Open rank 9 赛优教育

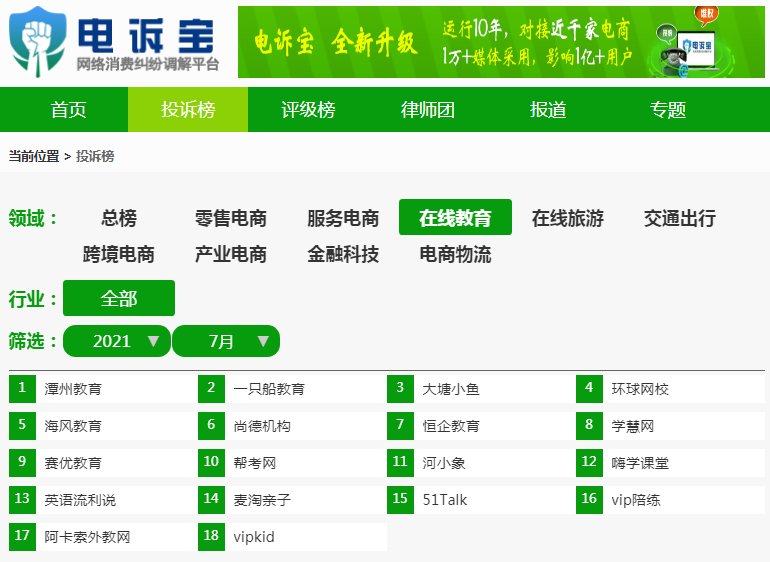[103, 463]
